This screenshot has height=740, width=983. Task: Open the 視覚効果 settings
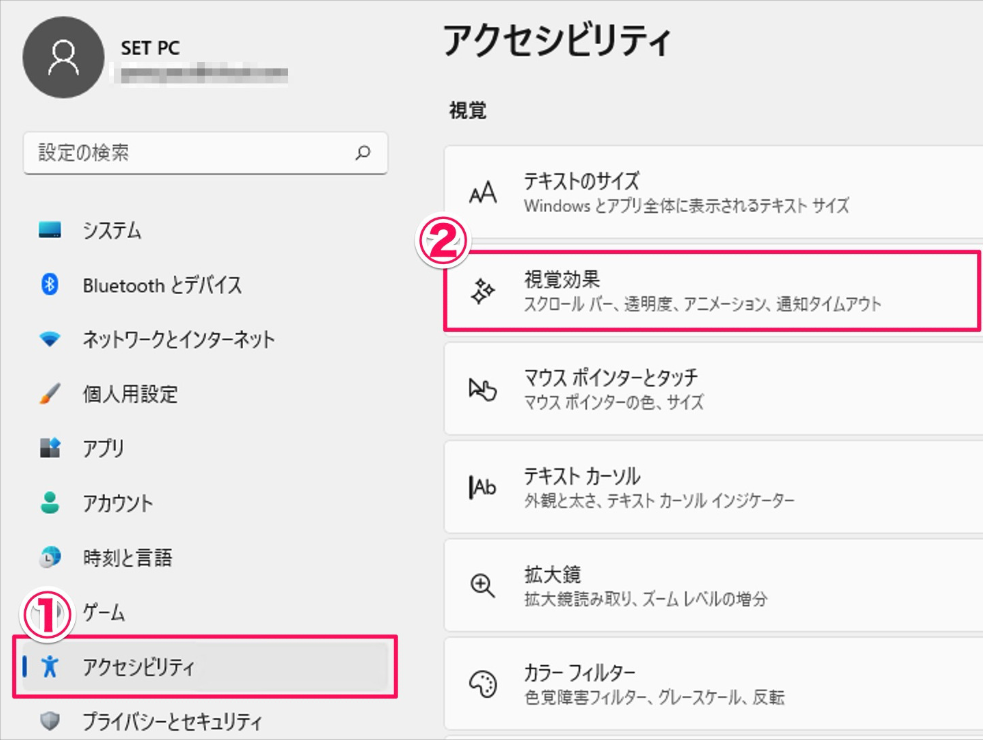pos(710,291)
